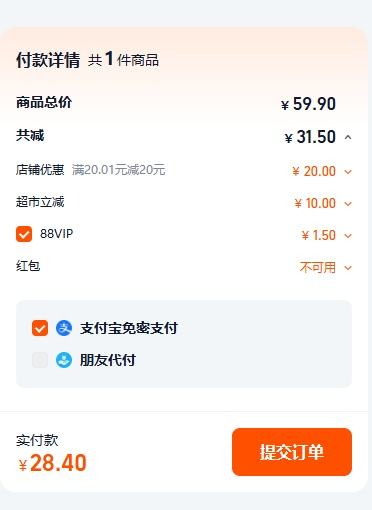Click the 支付宝免密支付 label

click(129, 328)
